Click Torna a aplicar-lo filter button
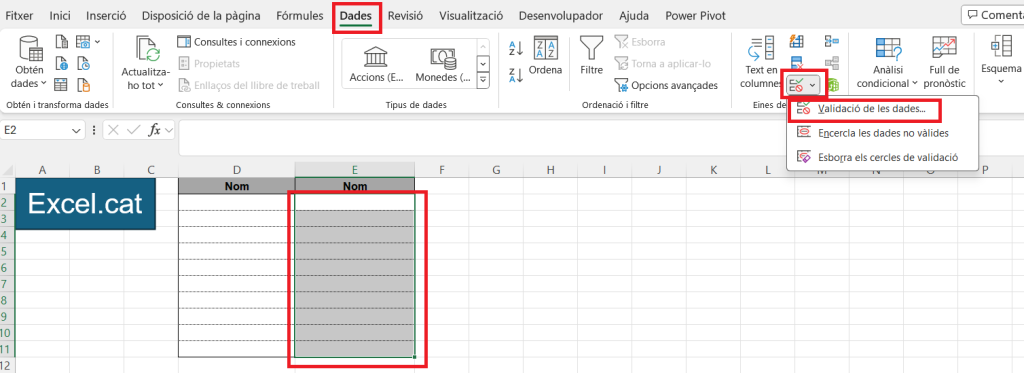 662,63
